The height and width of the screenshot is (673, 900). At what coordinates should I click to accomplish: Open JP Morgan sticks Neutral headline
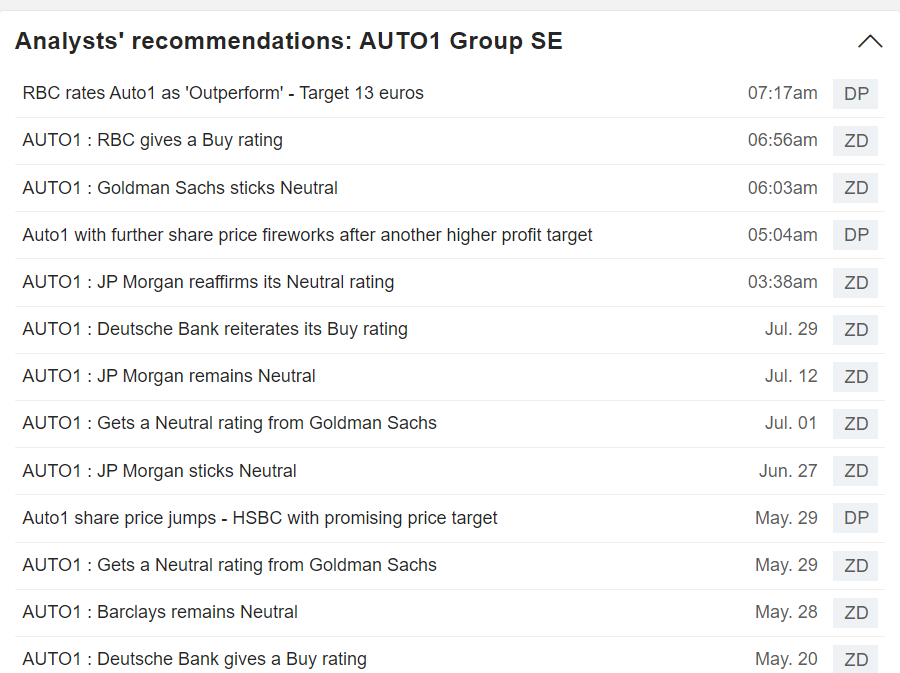159,471
